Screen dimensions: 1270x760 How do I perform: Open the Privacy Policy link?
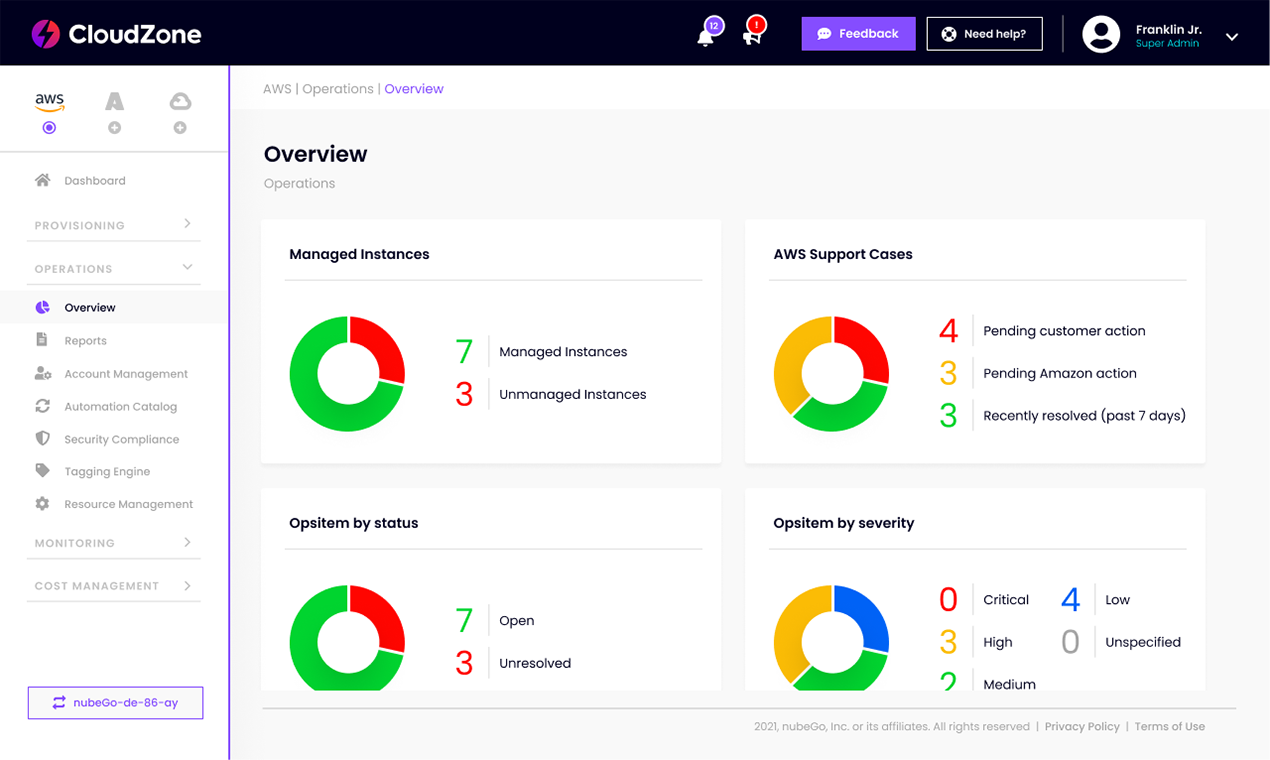click(x=1082, y=727)
